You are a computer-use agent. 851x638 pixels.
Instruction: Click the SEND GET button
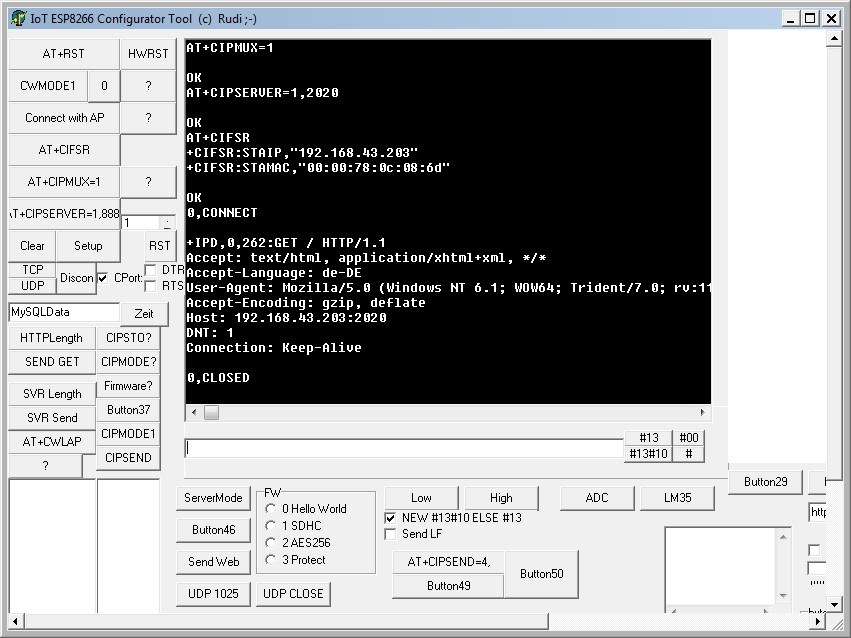(x=52, y=362)
